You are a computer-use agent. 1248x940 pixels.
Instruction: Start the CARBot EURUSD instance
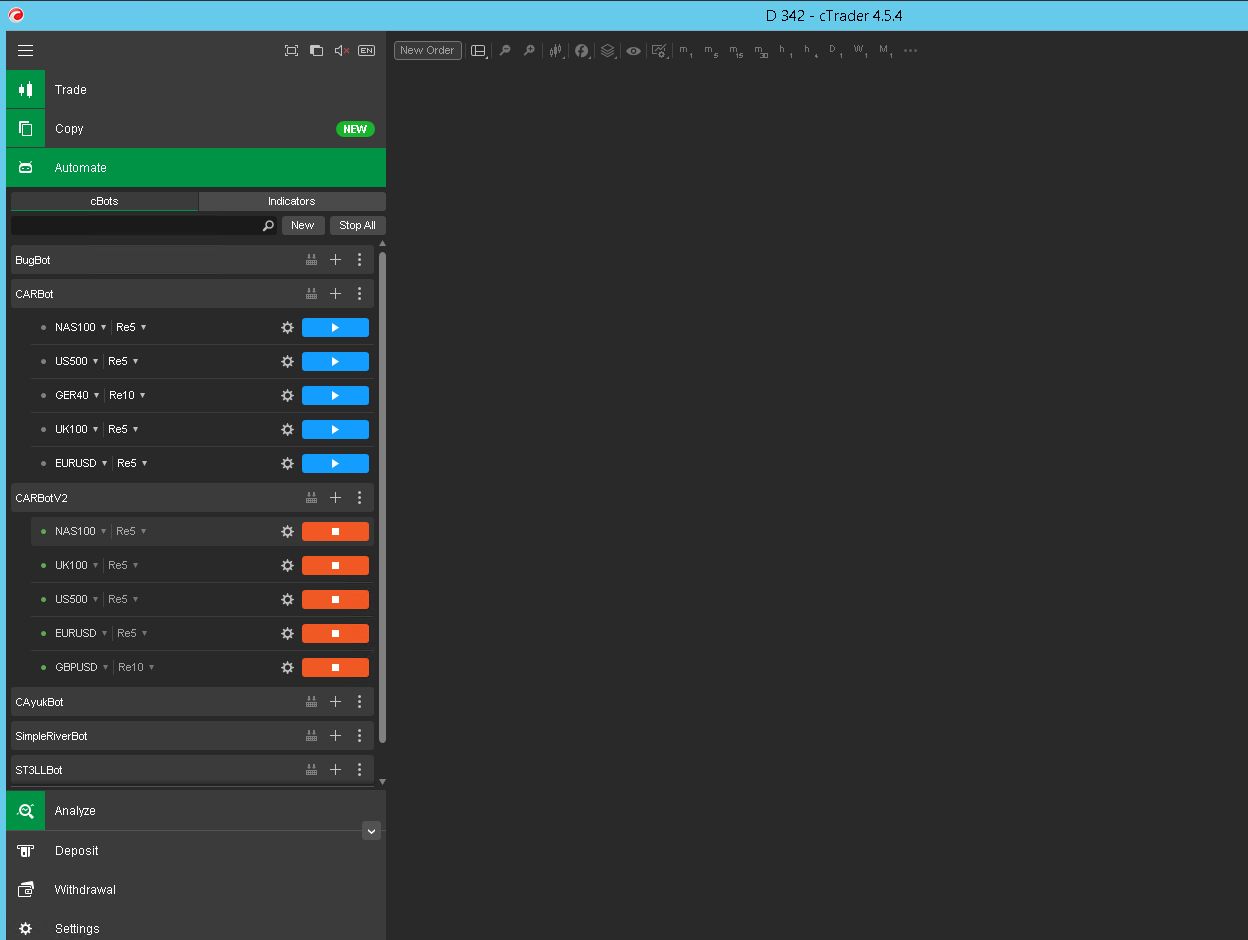coord(335,464)
